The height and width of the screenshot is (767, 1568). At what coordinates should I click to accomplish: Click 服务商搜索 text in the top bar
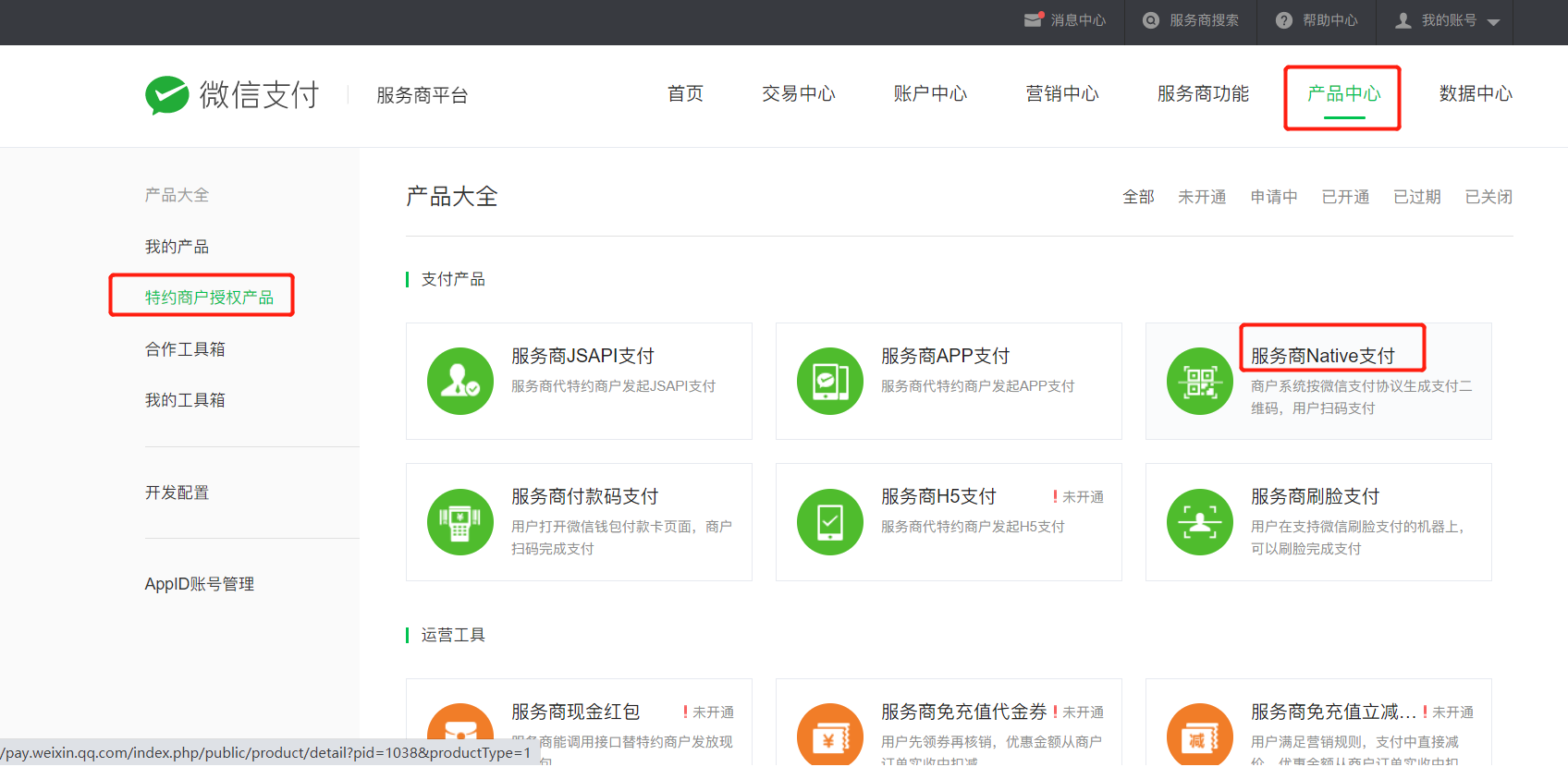pyautogui.click(x=1204, y=20)
